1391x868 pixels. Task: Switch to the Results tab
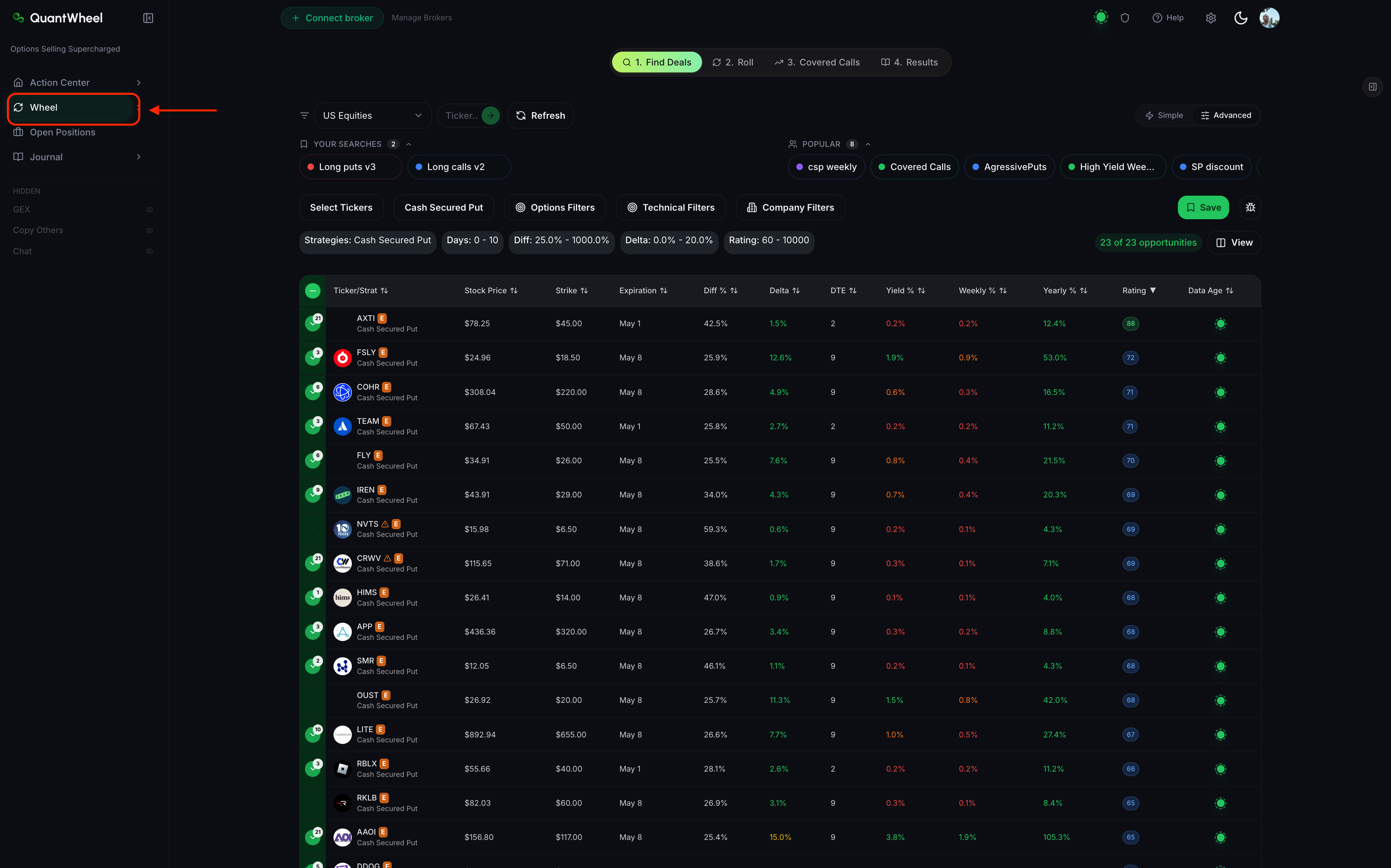tap(909, 62)
